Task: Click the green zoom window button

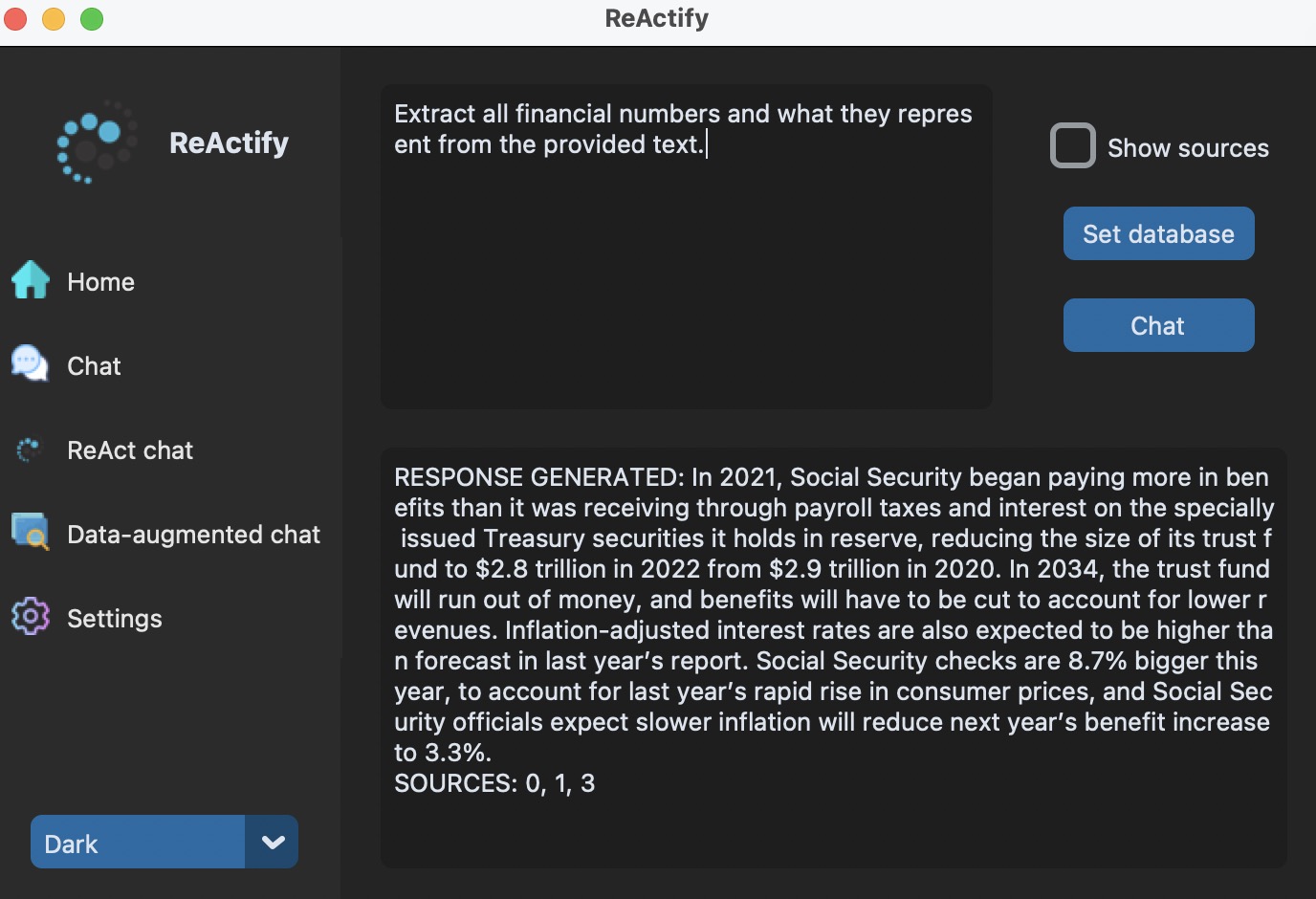Action: pos(91,18)
